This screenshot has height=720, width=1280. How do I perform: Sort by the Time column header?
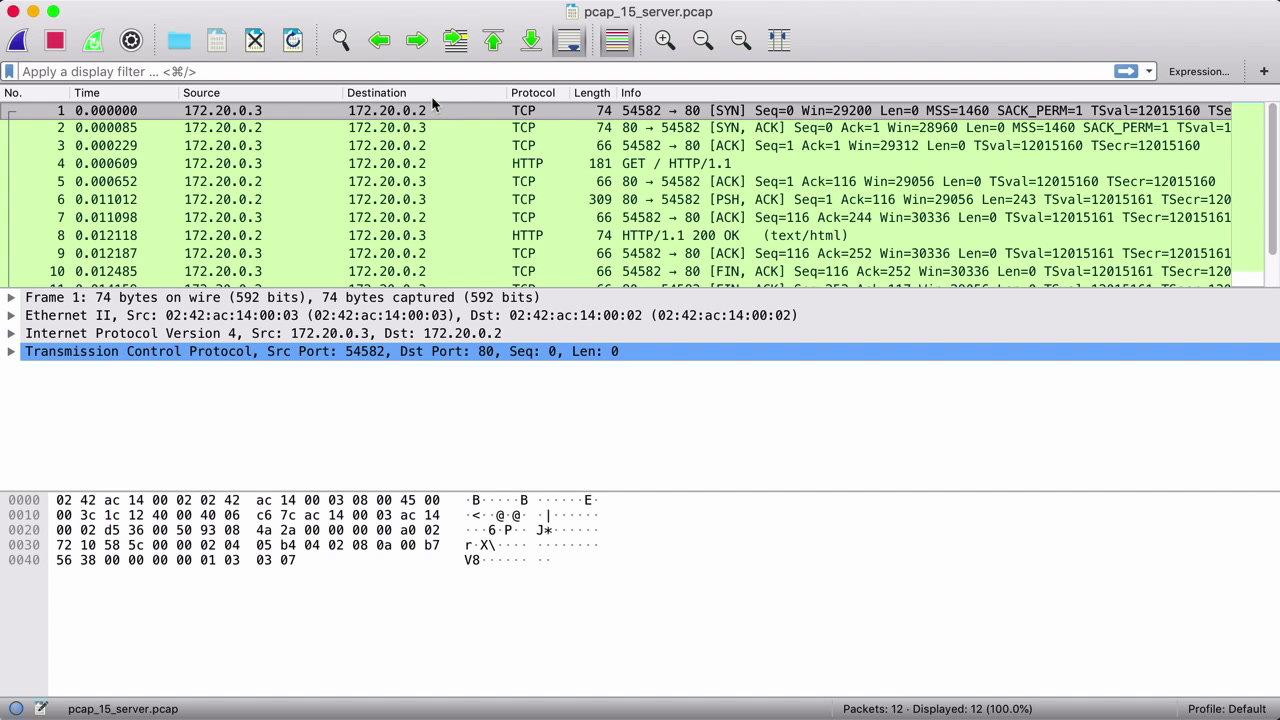click(x=126, y=92)
